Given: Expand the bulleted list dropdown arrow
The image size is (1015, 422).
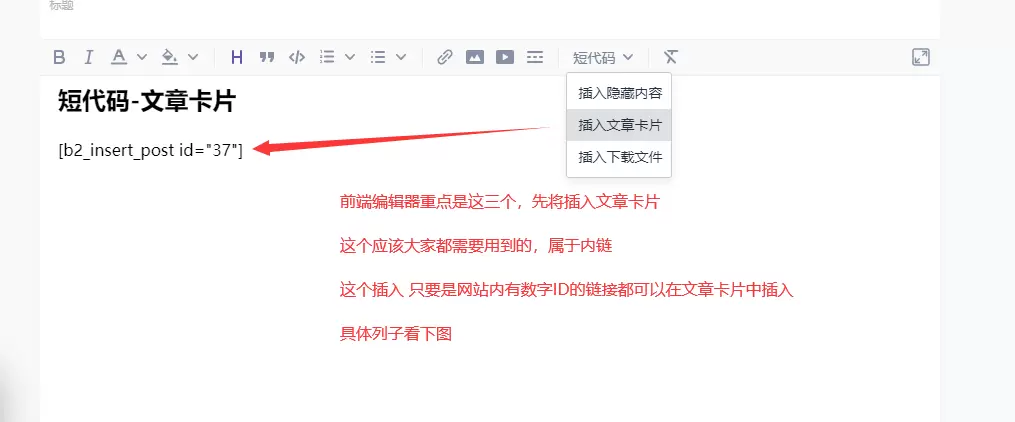Looking at the screenshot, I should click(401, 57).
